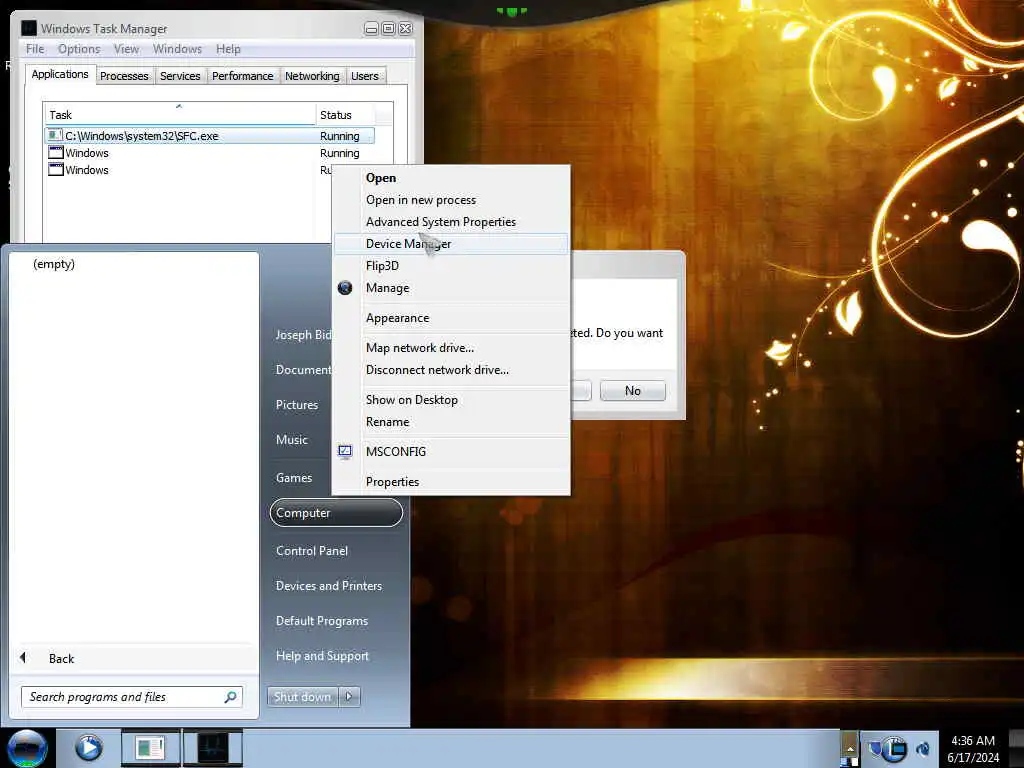Image resolution: width=1024 pixels, height=768 pixels.
Task: Select Device Manager from context menu
Action: [451, 244]
